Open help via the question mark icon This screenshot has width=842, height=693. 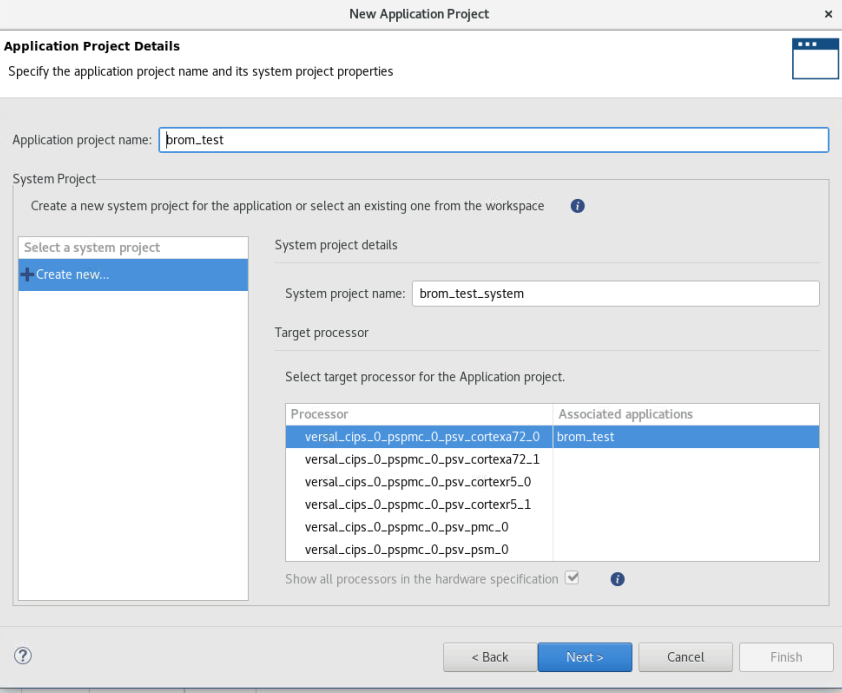coord(22,656)
